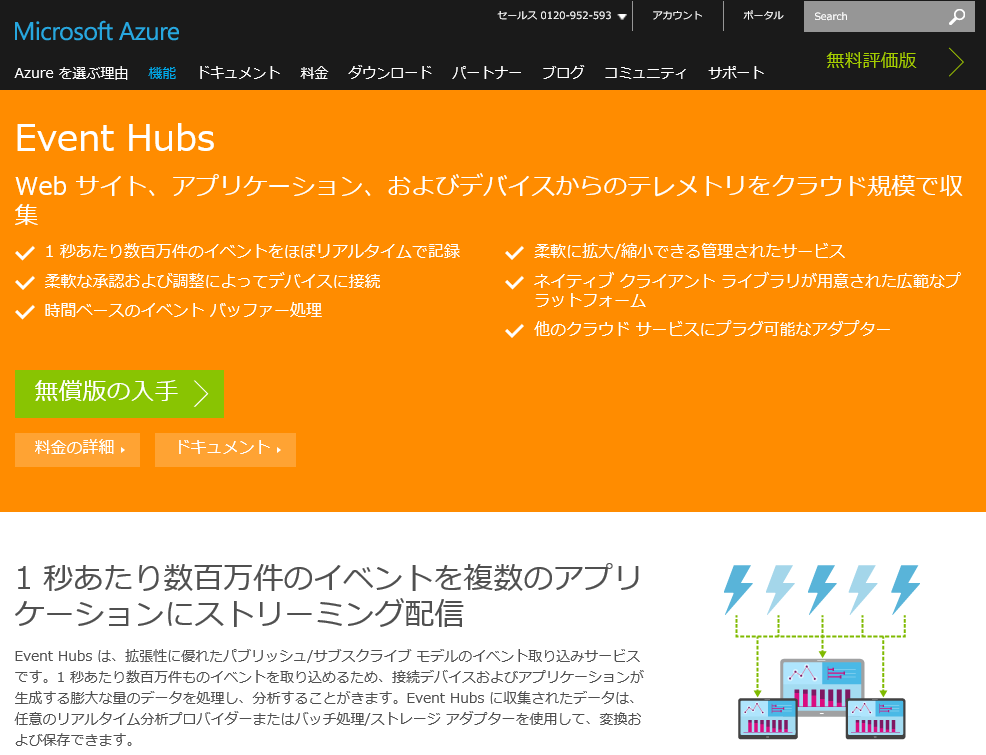Click the green 無償版の入手 button
Image resolution: width=986 pixels, height=755 pixels.
(119, 394)
